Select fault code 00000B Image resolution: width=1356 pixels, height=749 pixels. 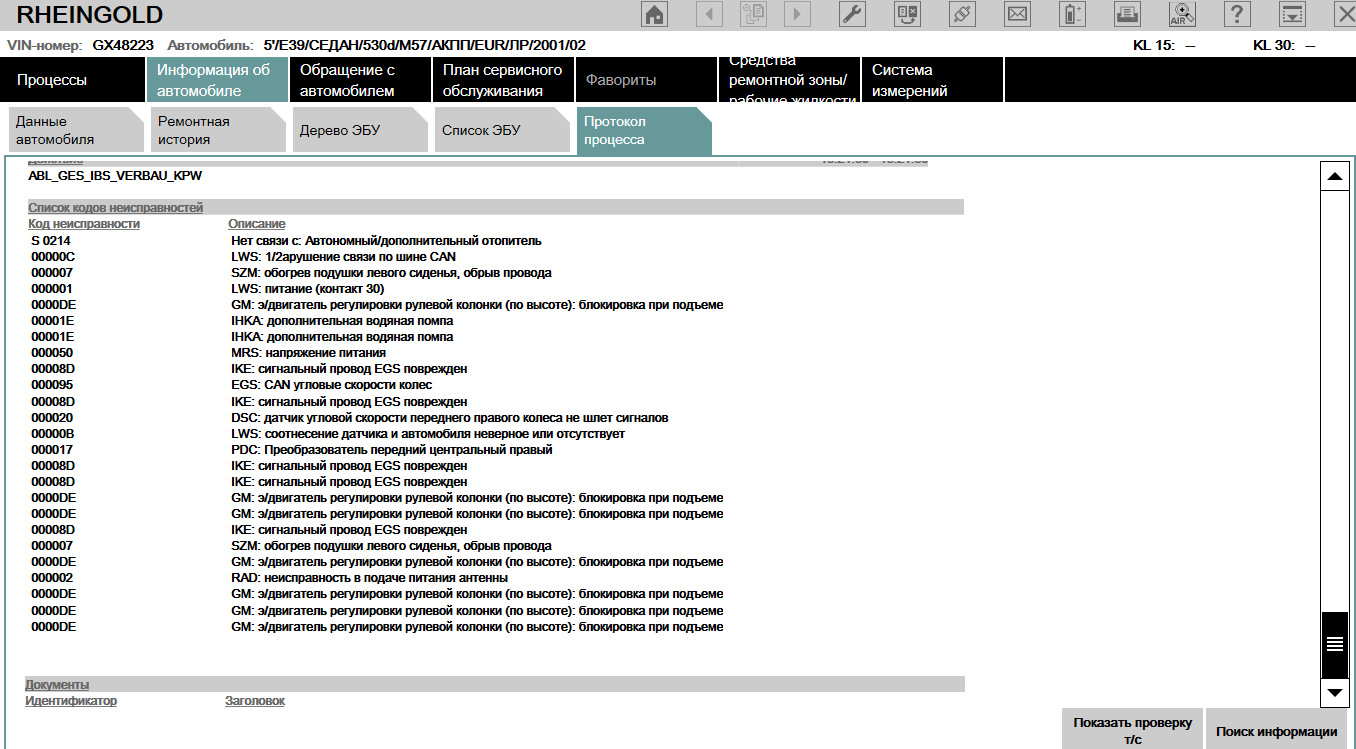53,433
